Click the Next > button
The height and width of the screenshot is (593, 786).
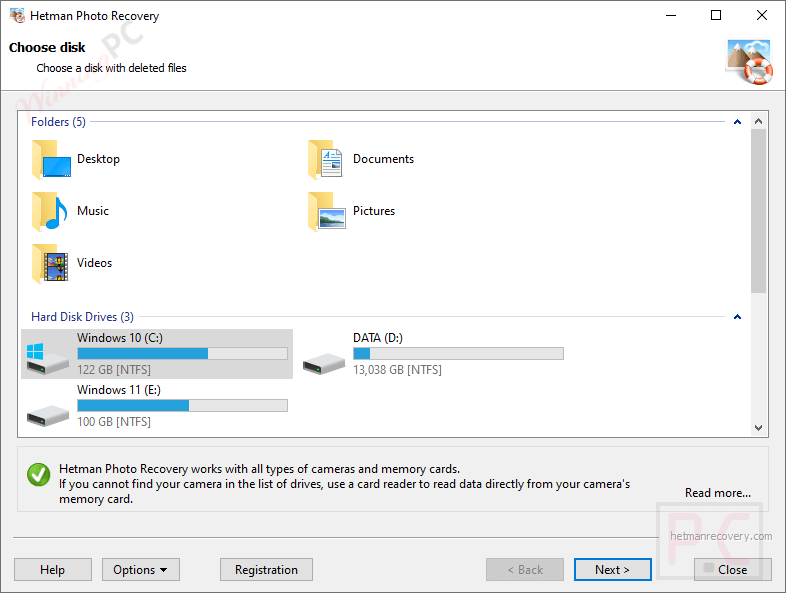(613, 570)
